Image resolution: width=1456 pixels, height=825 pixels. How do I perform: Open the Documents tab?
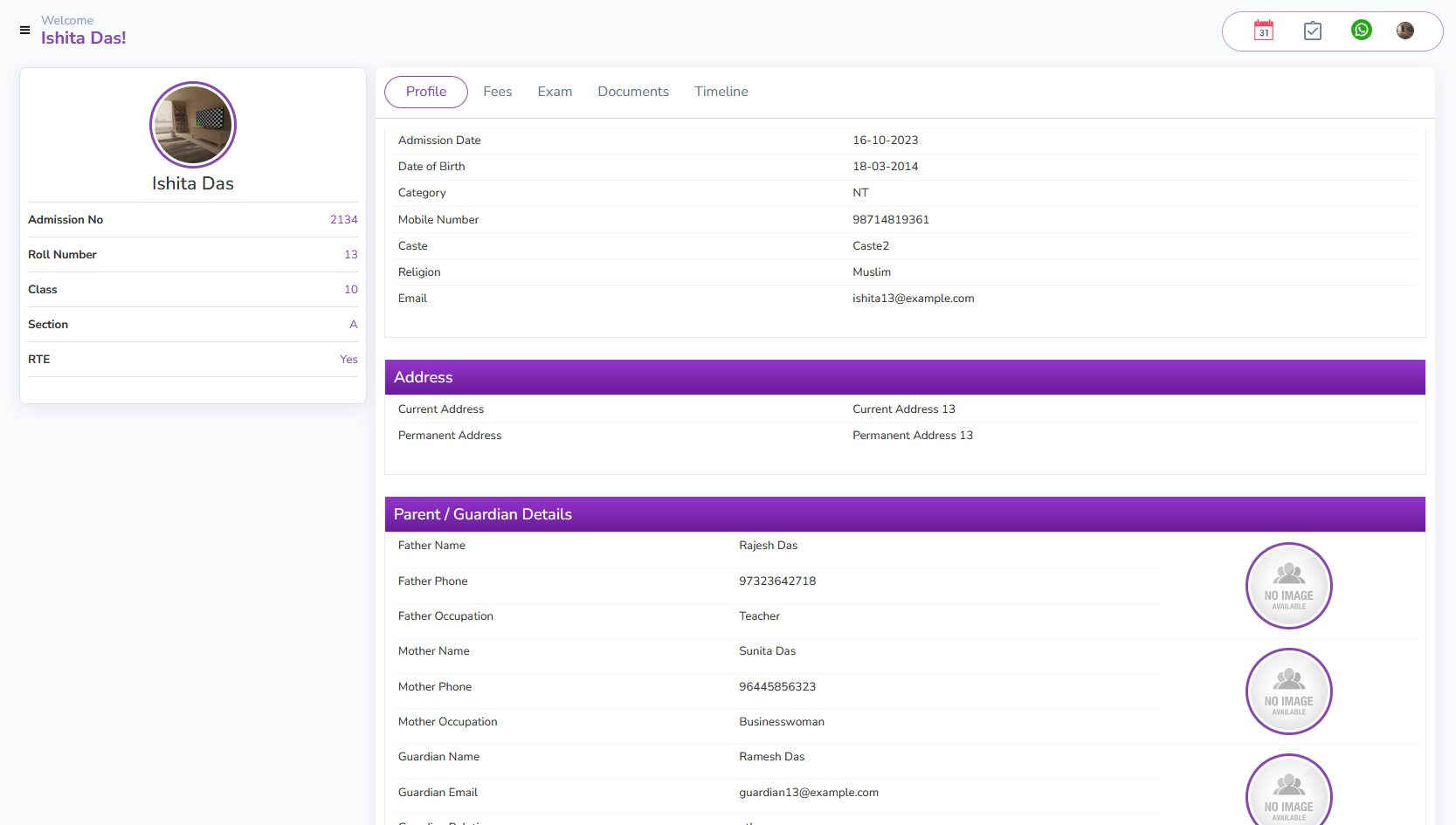click(633, 92)
